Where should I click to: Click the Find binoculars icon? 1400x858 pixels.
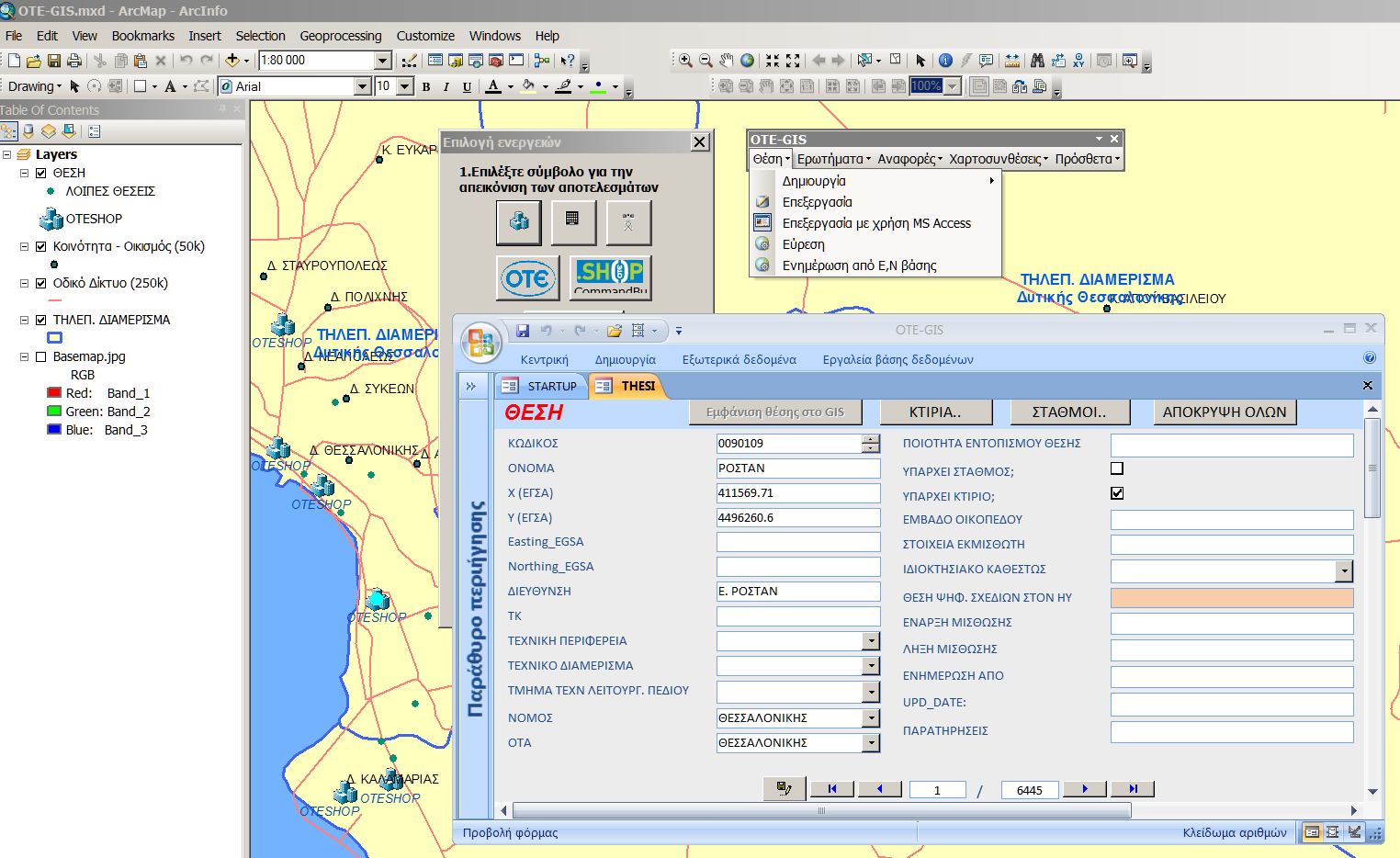point(1037,61)
